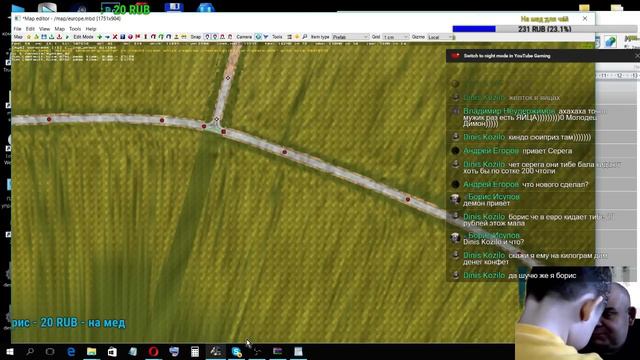Select the rightmost red road node
Viewport: 640px width, 360px height.
point(407,199)
